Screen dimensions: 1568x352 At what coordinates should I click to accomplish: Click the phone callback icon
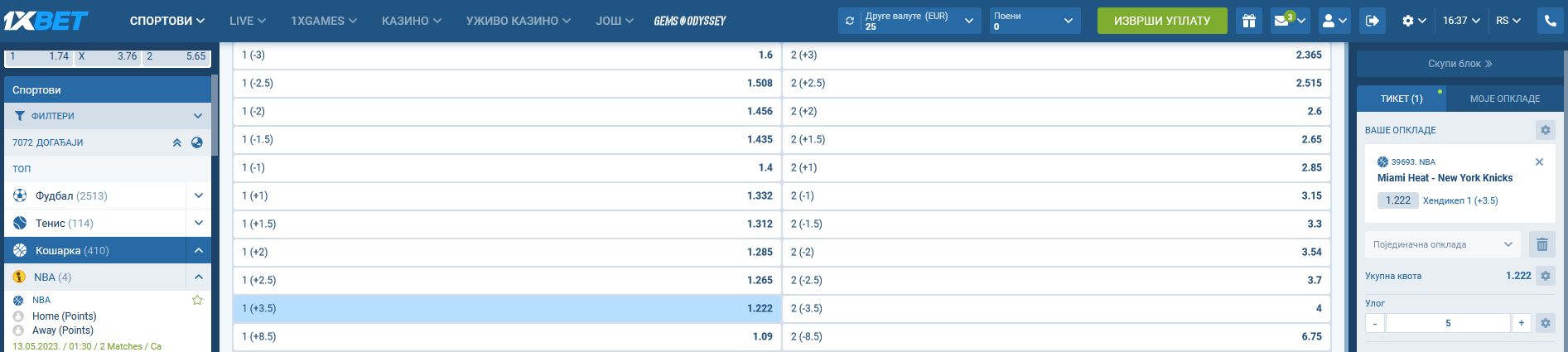pos(1551,21)
